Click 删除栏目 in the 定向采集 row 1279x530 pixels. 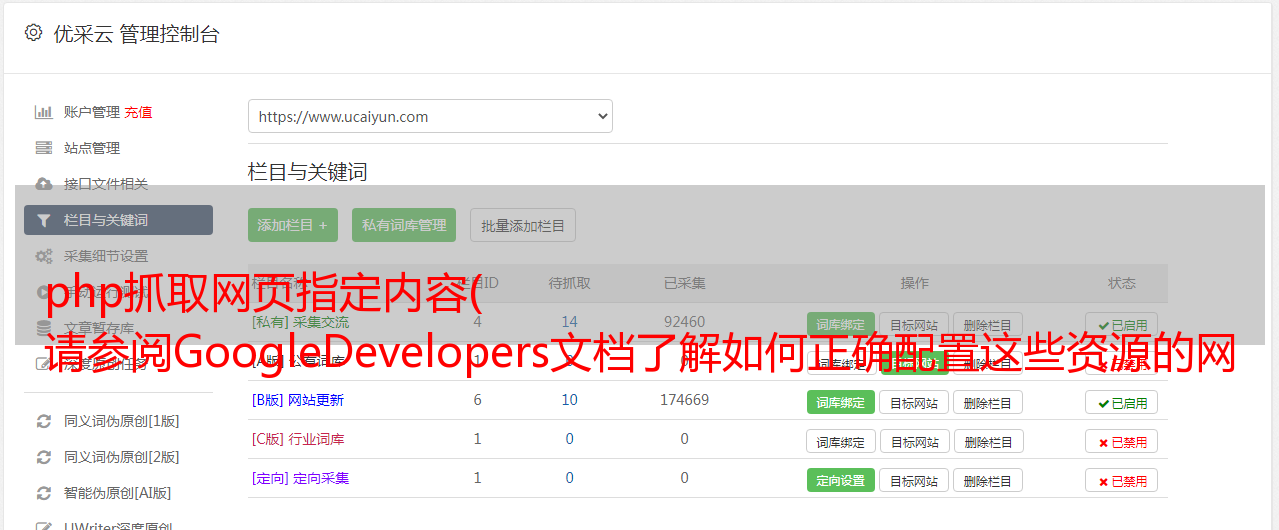click(988, 480)
